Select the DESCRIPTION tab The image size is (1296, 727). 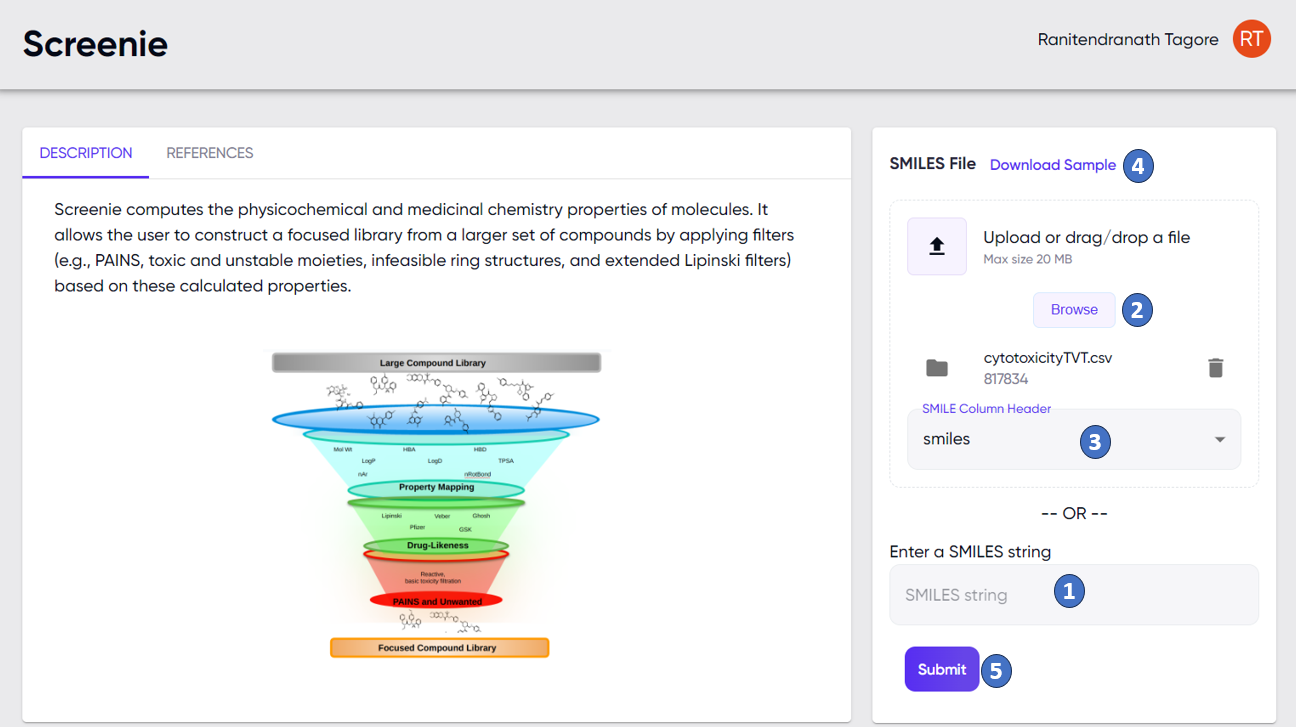click(x=86, y=153)
